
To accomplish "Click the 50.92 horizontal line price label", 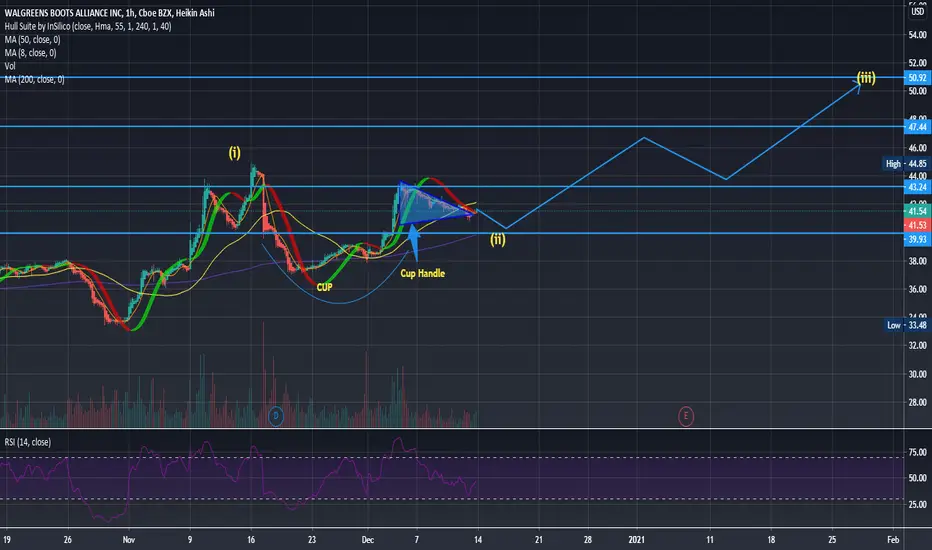I will coord(917,77).
